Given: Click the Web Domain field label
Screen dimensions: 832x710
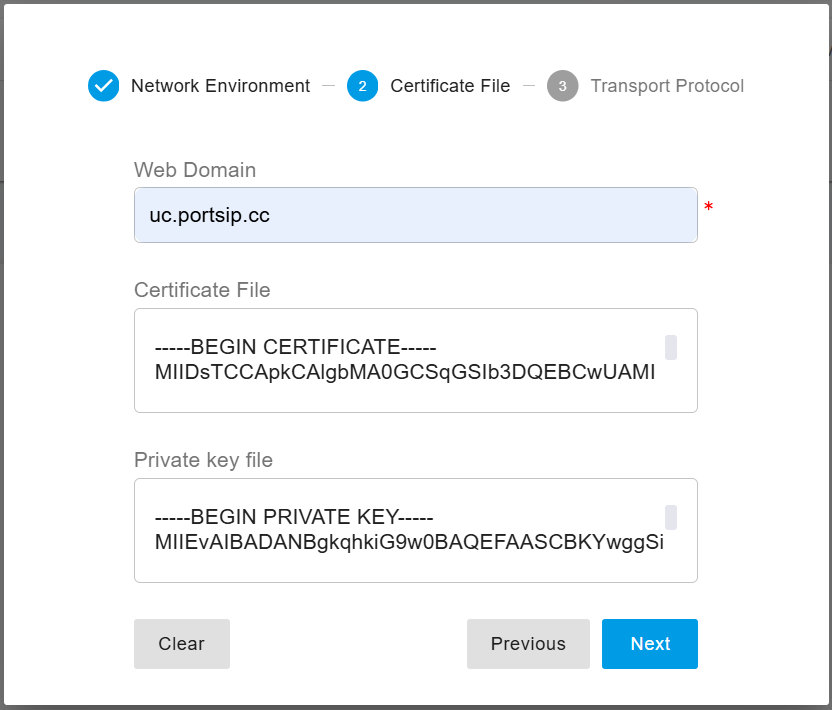Looking at the screenshot, I should pos(195,170).
